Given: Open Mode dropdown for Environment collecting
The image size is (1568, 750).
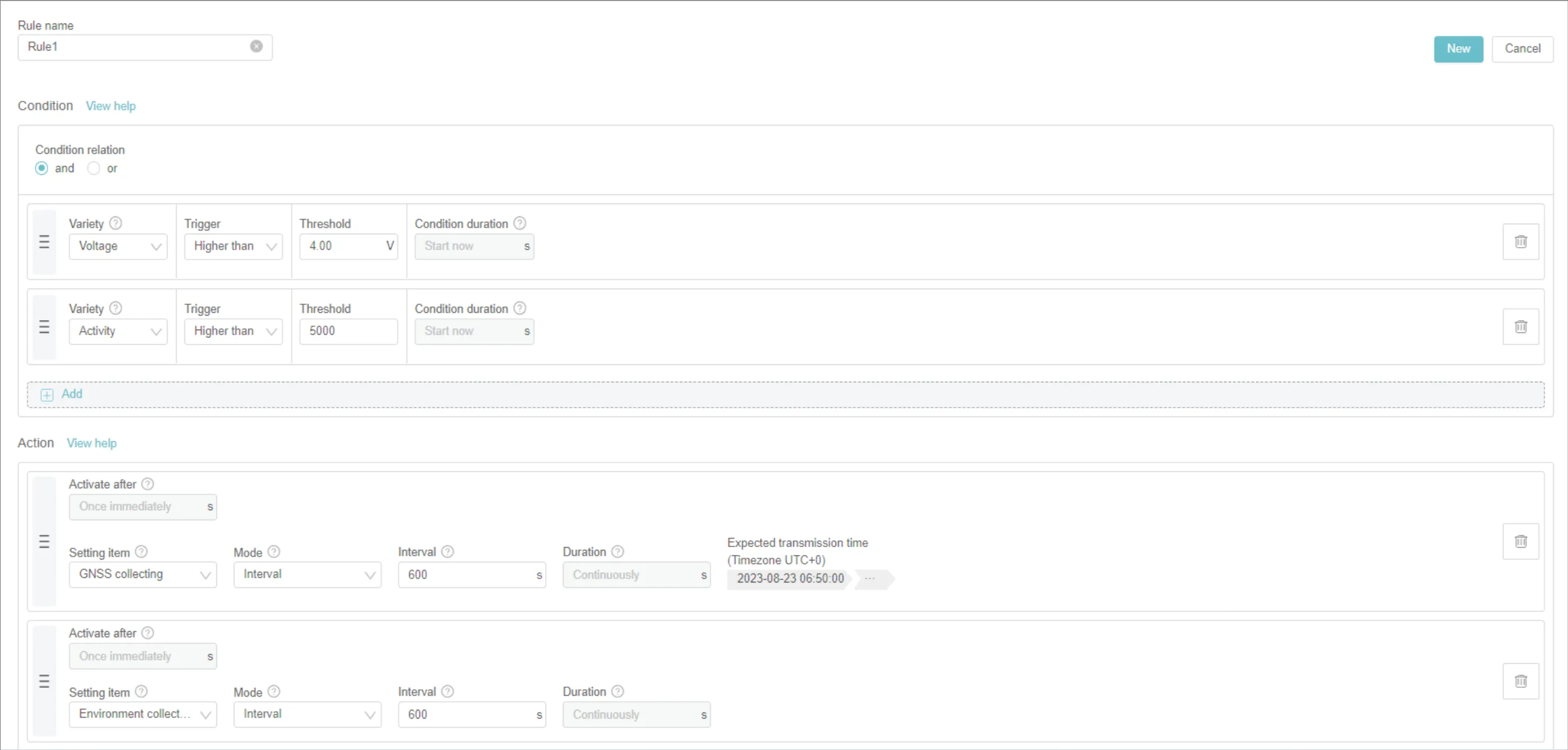Looking at the screenshot, I should [307, 714].
